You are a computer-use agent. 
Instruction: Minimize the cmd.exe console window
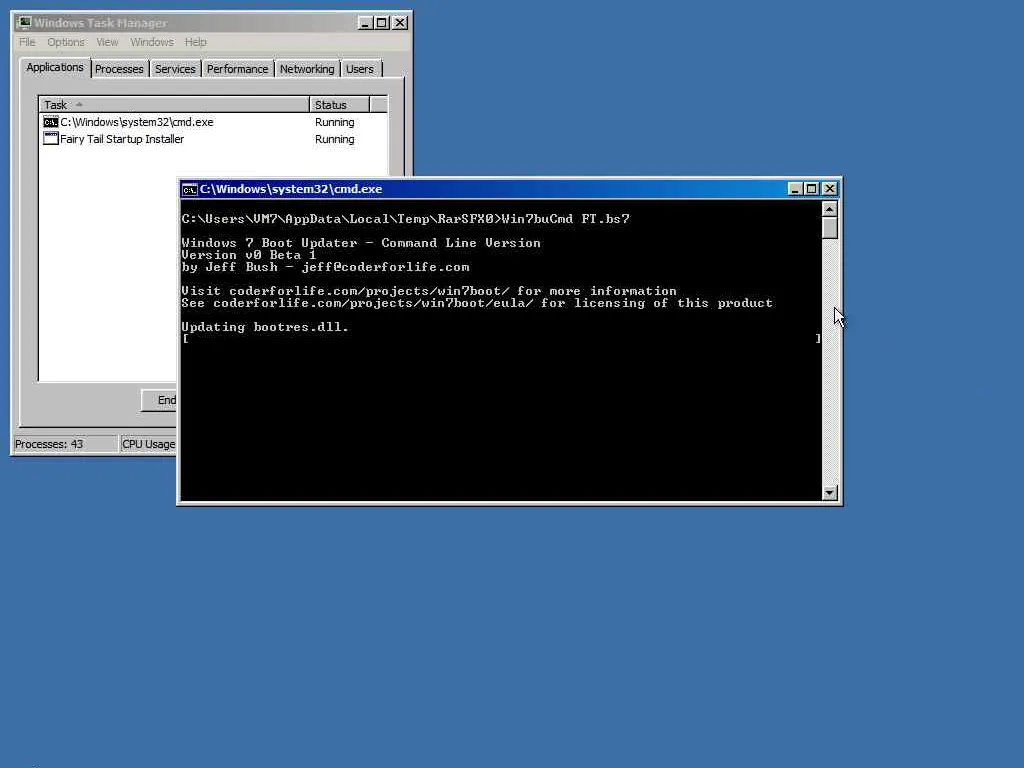[x=795, y=189]
